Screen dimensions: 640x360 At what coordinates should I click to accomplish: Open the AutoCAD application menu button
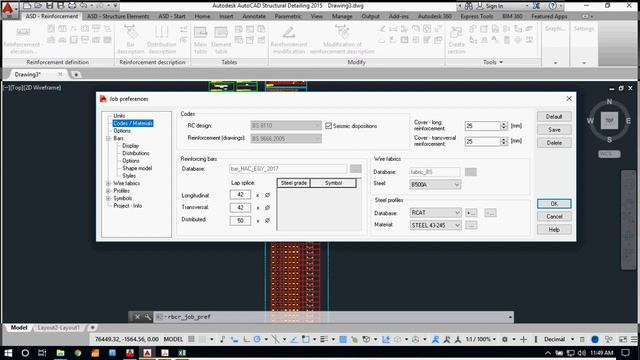click(9, 10)
